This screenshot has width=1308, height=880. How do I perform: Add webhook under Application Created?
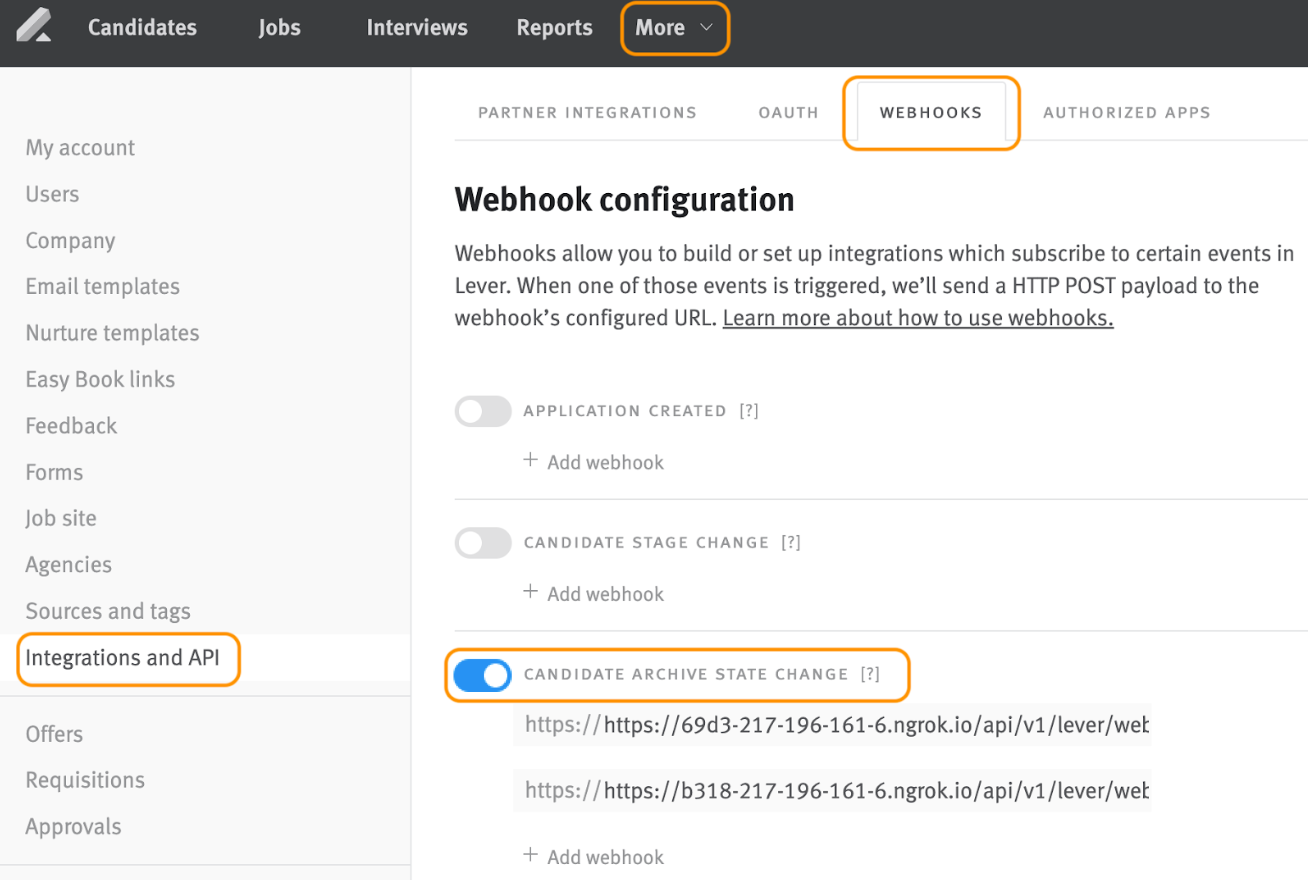(x=594, y=462)
